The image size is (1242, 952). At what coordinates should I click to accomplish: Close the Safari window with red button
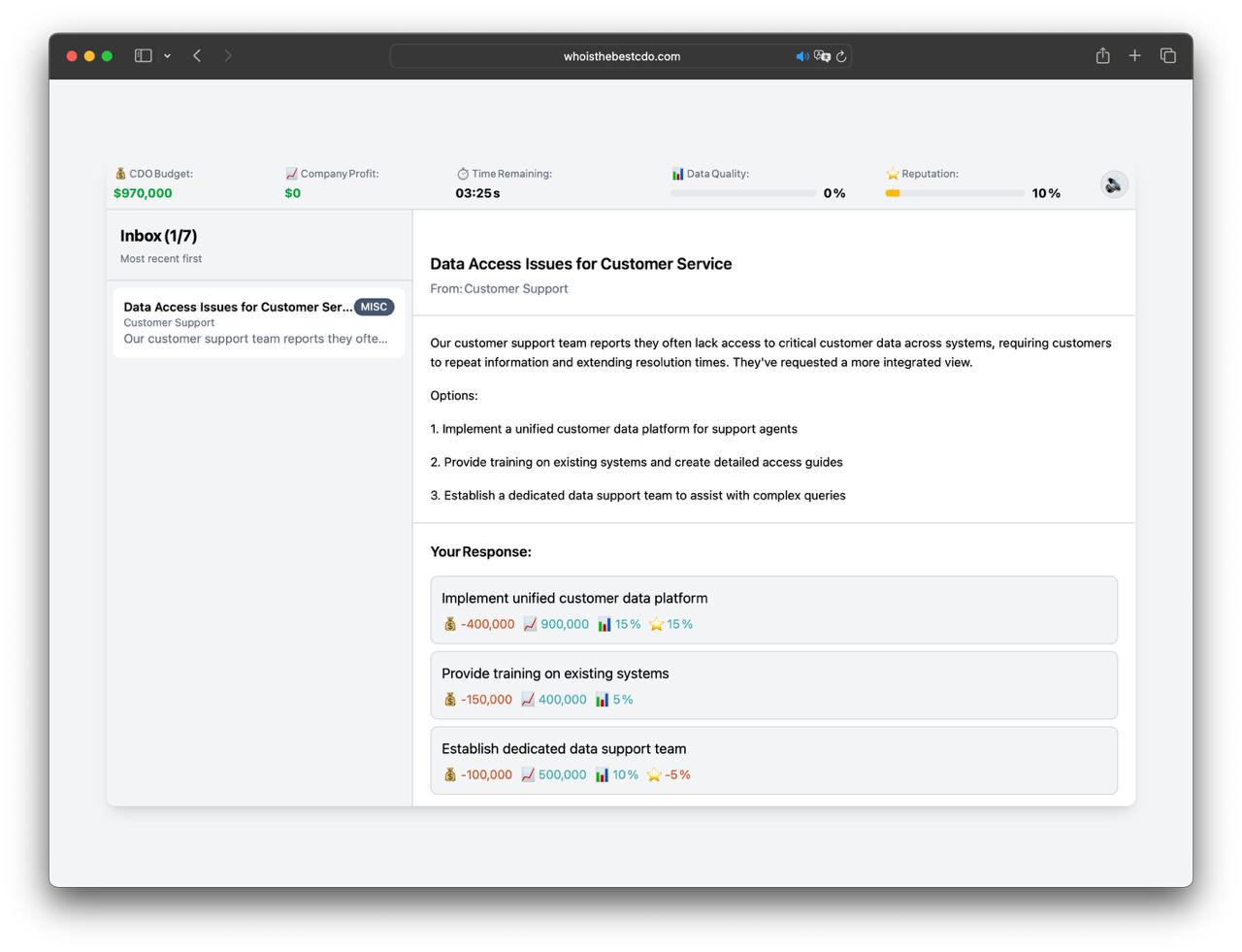tap(72, 56)
